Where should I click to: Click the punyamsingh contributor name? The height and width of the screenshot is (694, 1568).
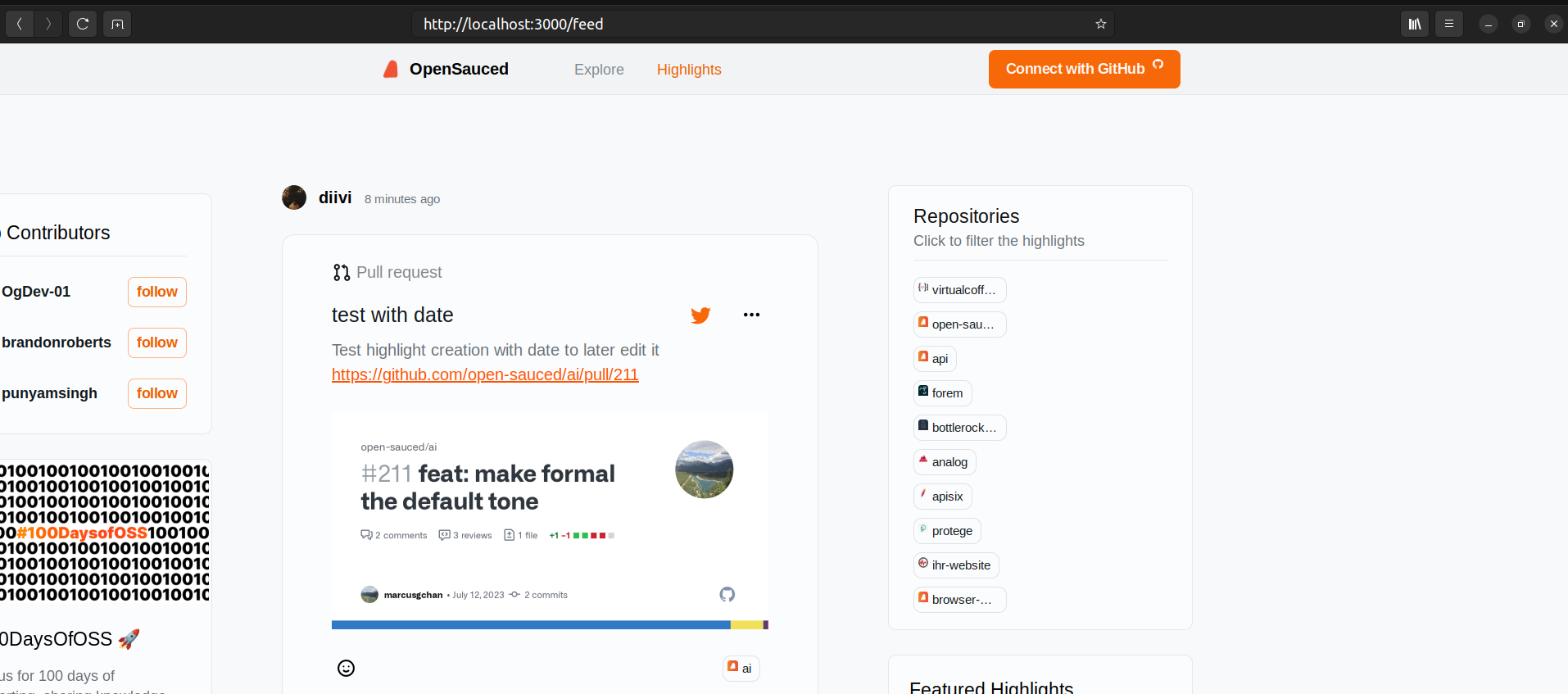pos(49,393)
